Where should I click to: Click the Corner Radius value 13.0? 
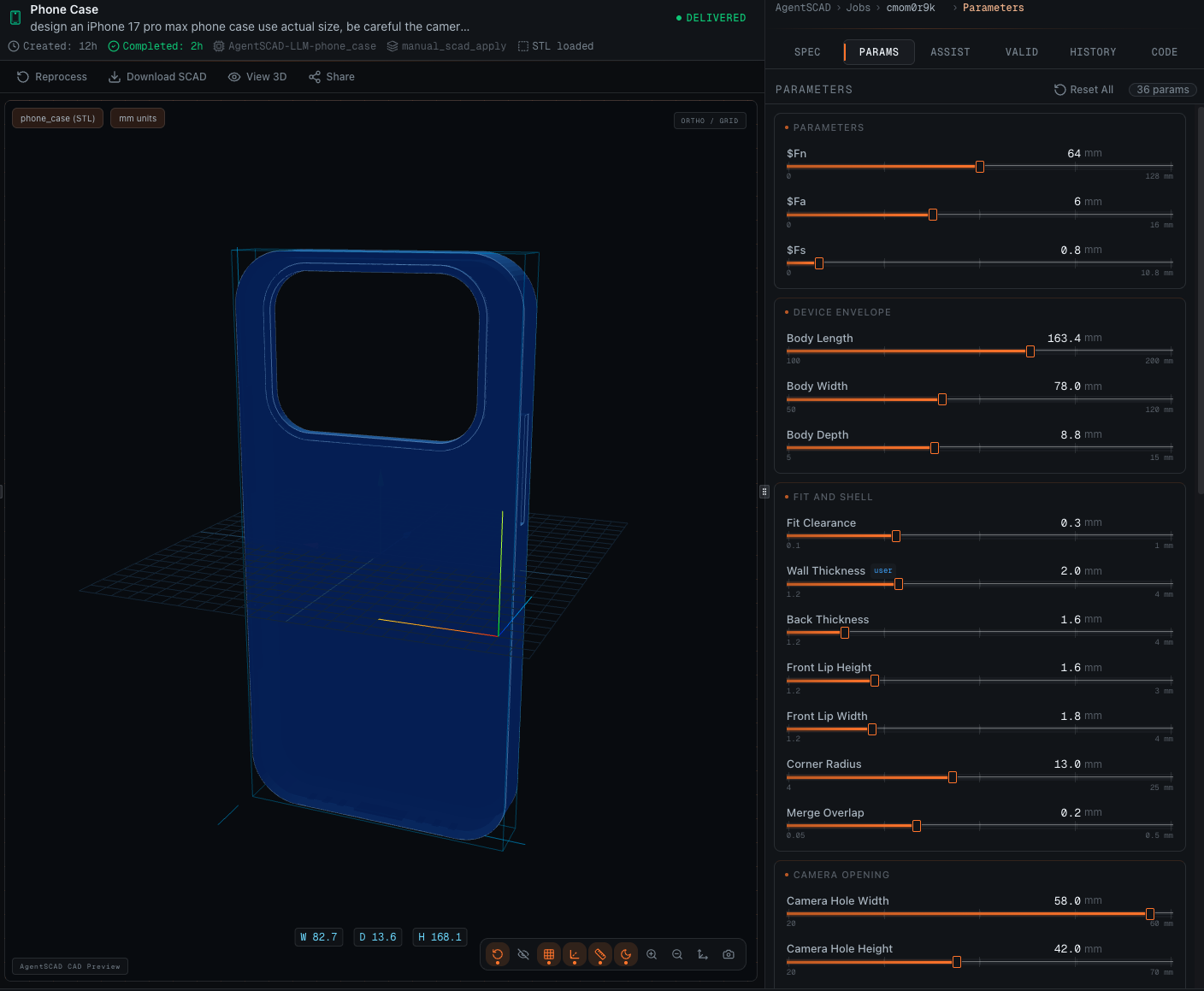(1067, 764)
